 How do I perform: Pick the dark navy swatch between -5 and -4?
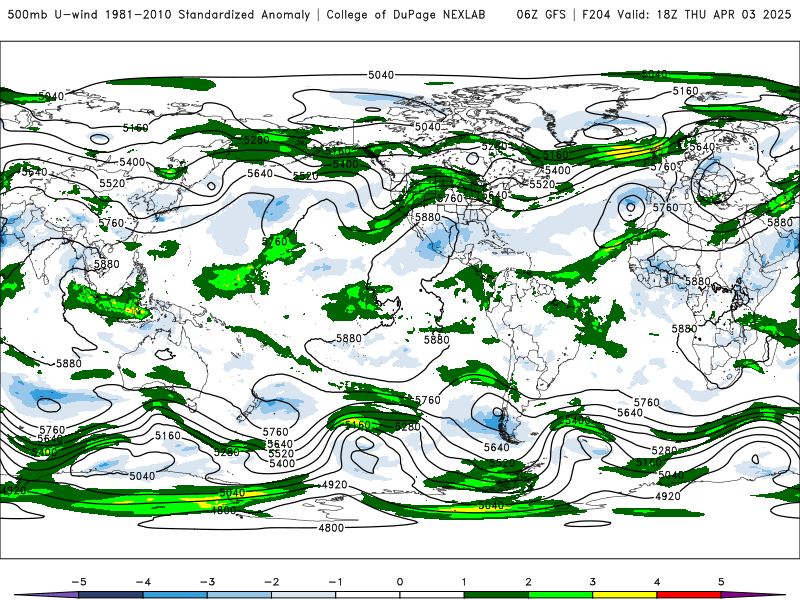coord(111,595)
